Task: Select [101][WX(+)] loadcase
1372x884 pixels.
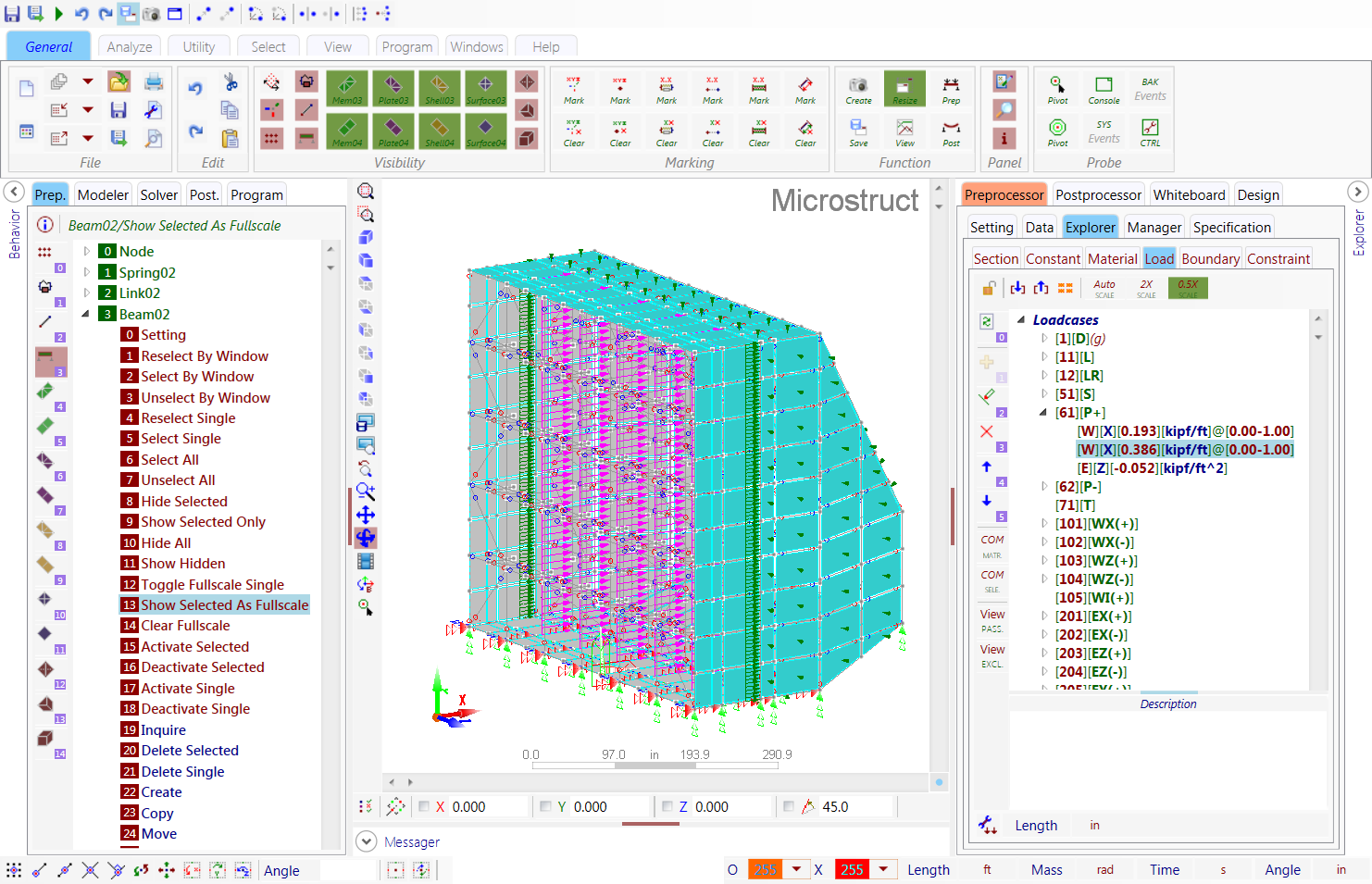Action: (1096, 523)
